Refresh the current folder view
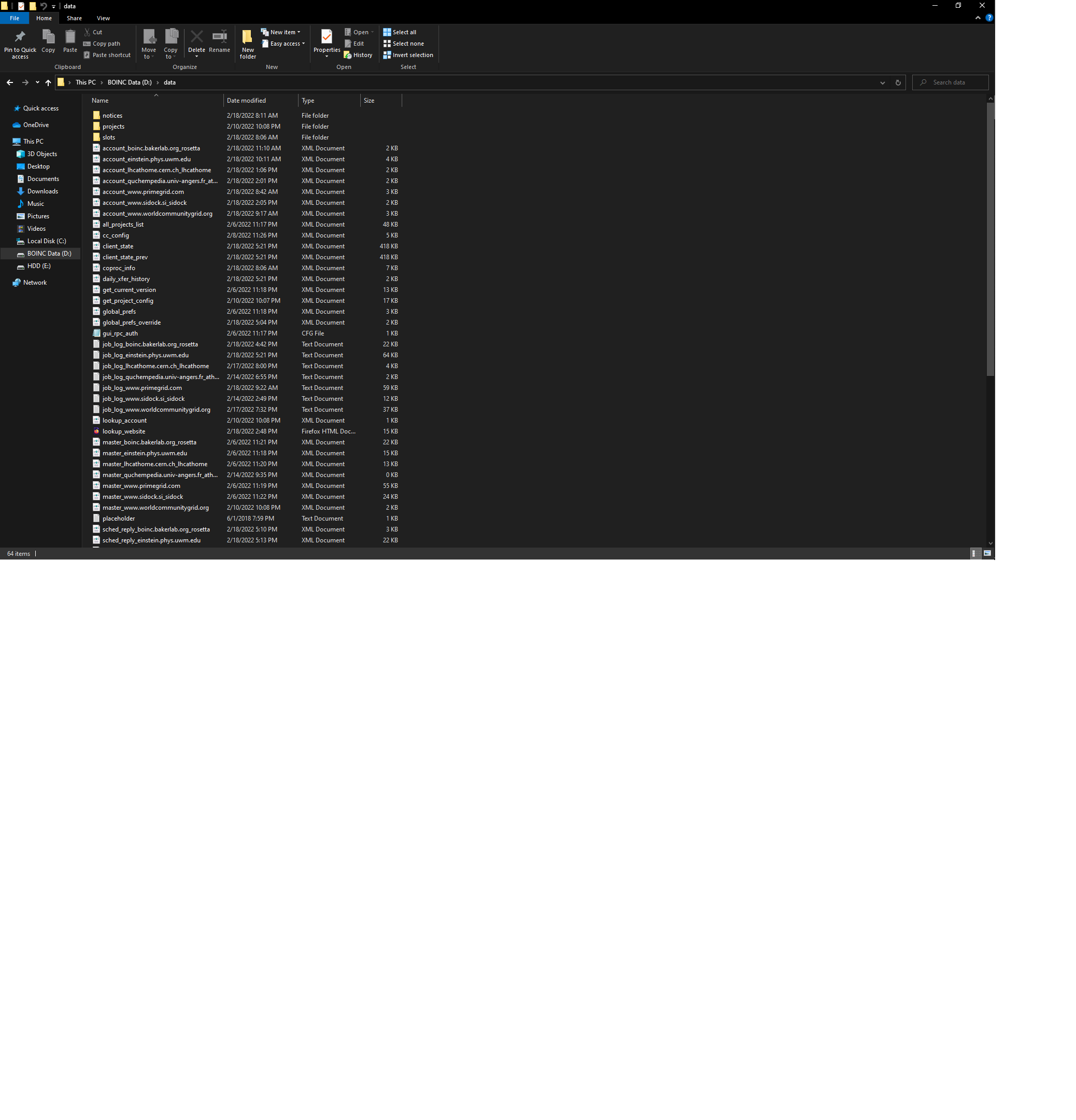Screen dimensions: 1076x1120 [898, 83]
